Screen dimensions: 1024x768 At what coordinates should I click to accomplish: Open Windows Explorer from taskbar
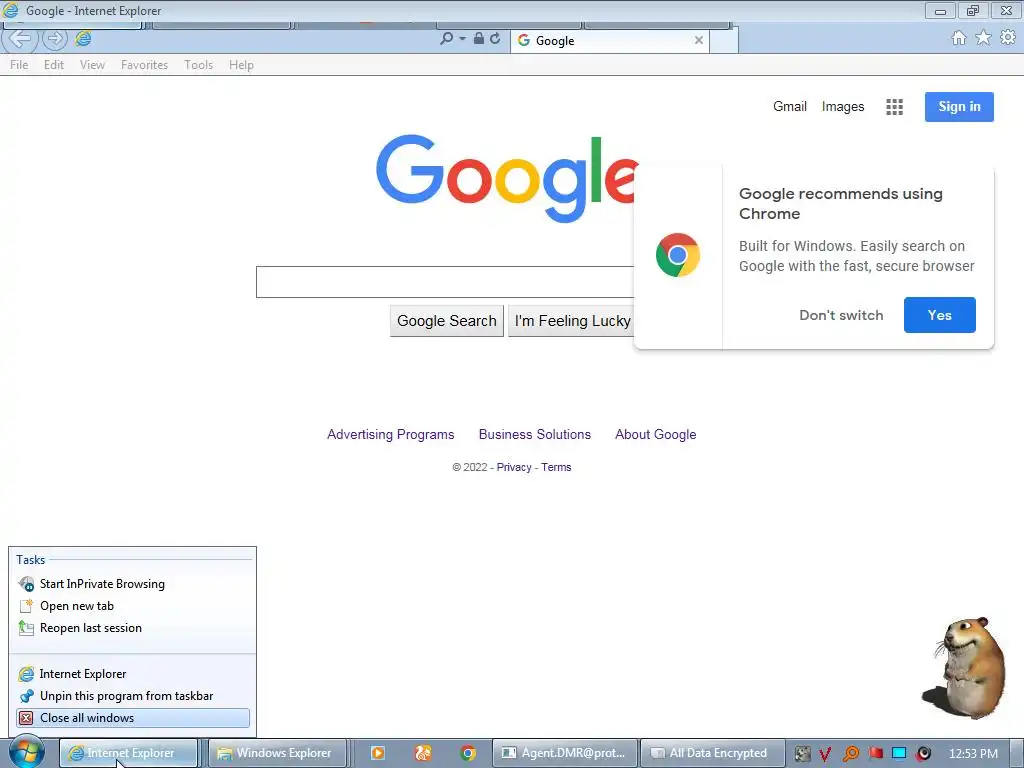click(276, 753)
